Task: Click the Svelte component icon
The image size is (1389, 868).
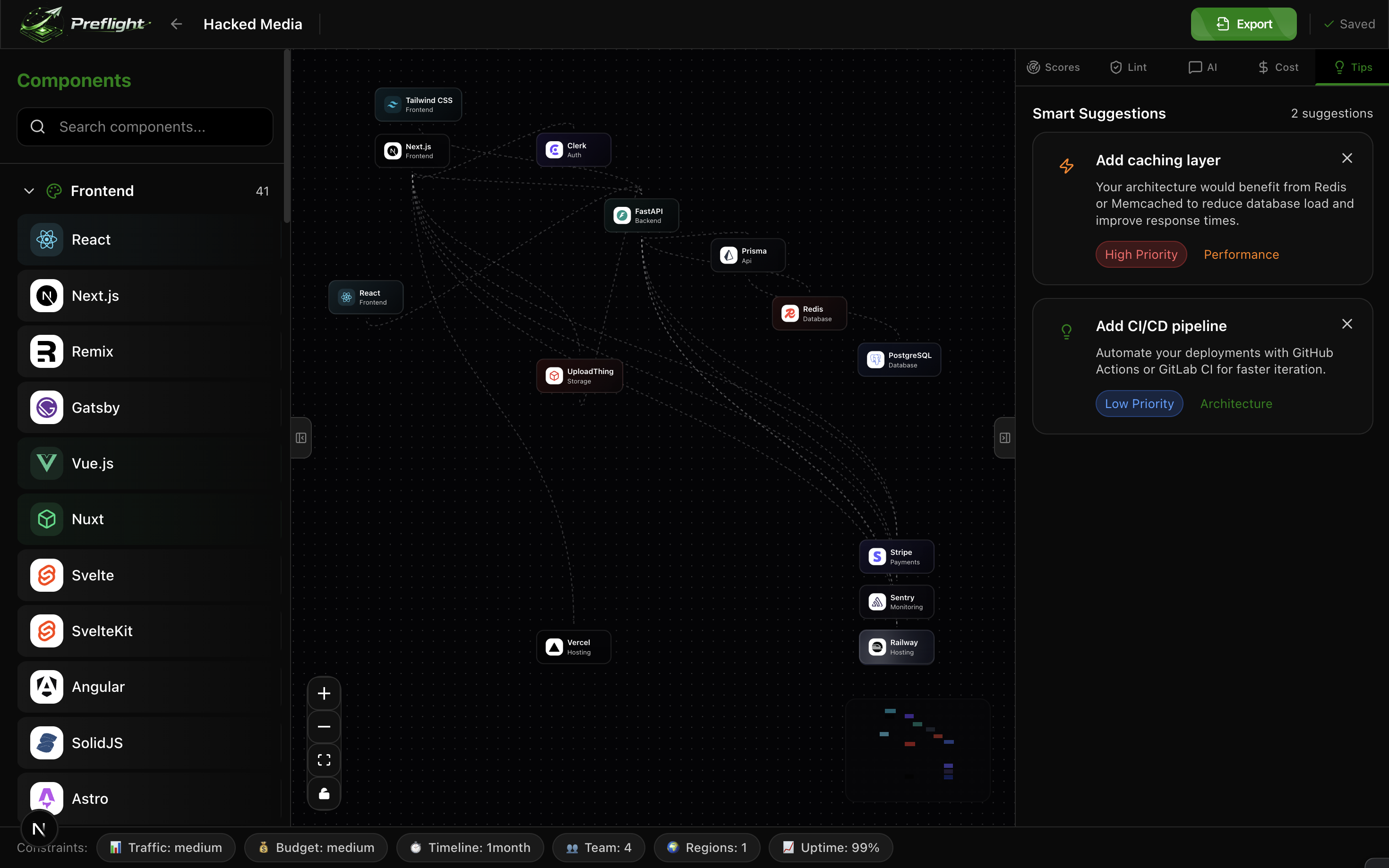Action: coord(46,575)
